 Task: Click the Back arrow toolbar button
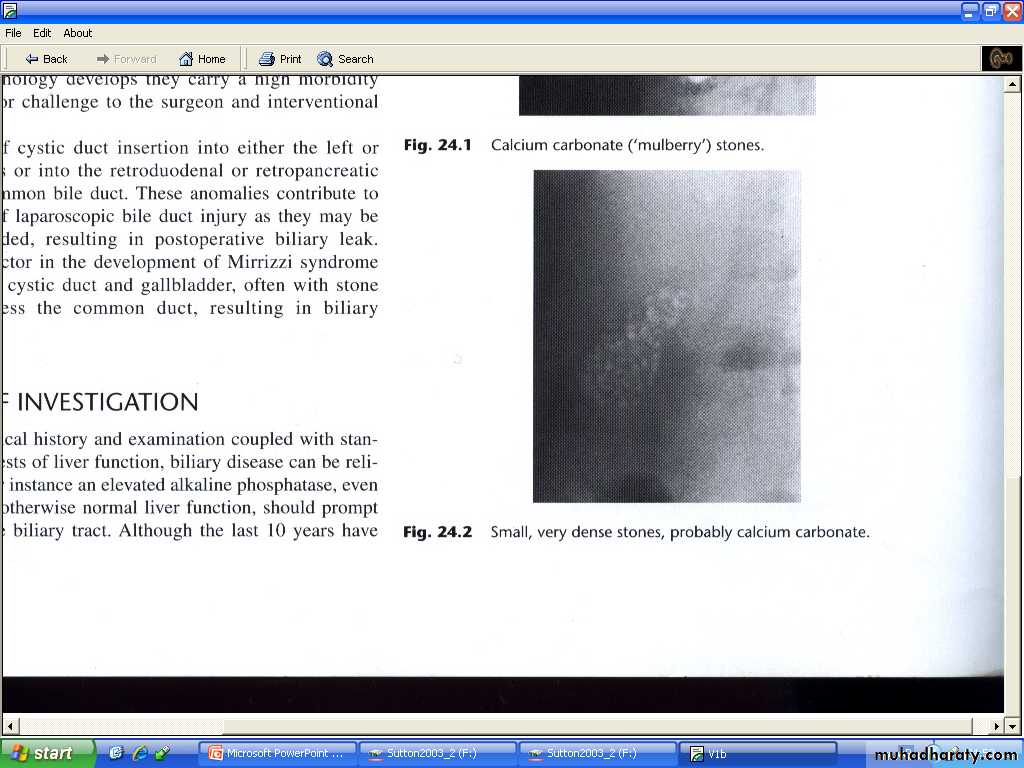pos(46,59)
